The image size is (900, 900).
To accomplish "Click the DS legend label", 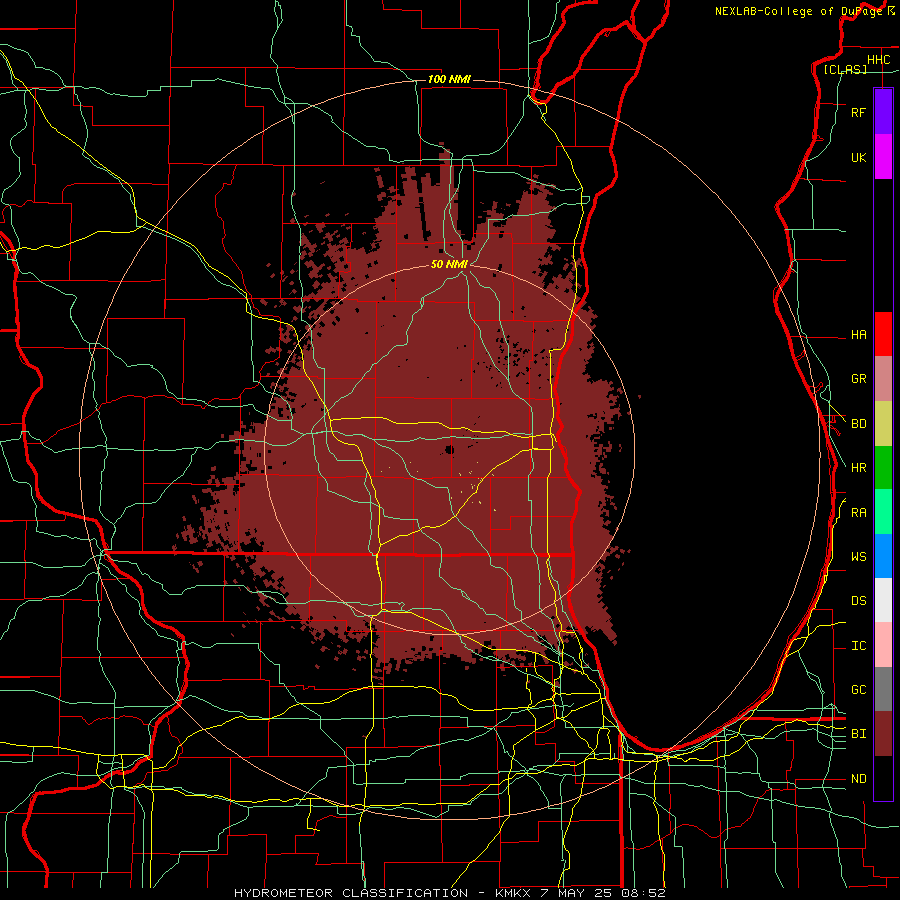I will pos(858,601).
